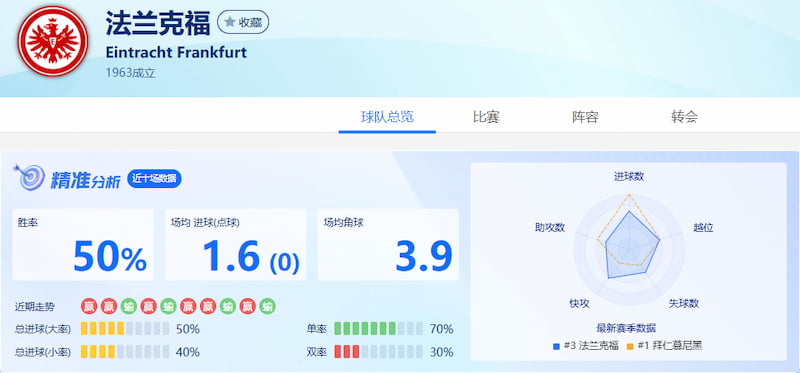Click the 40% value next to 总进球(小率)

(x=187, y=352)
